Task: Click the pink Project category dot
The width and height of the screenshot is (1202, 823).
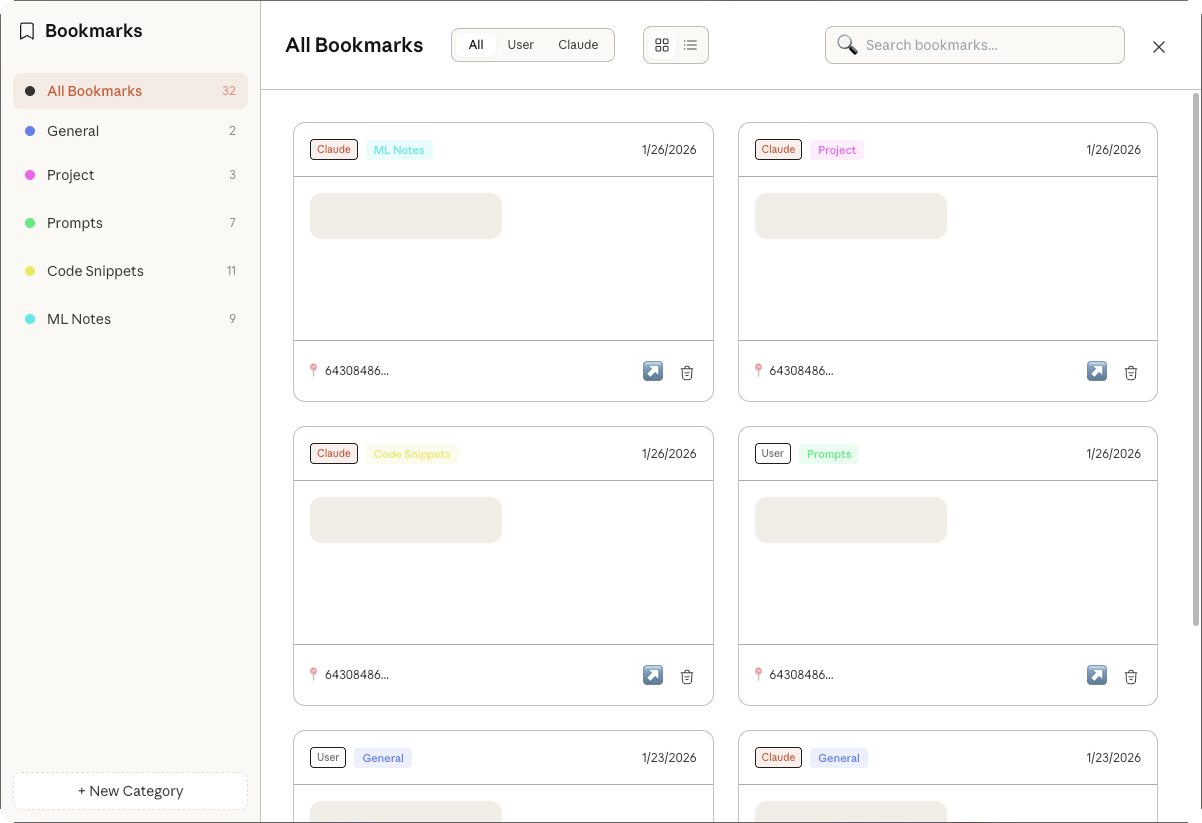Action: click(30, 175)
